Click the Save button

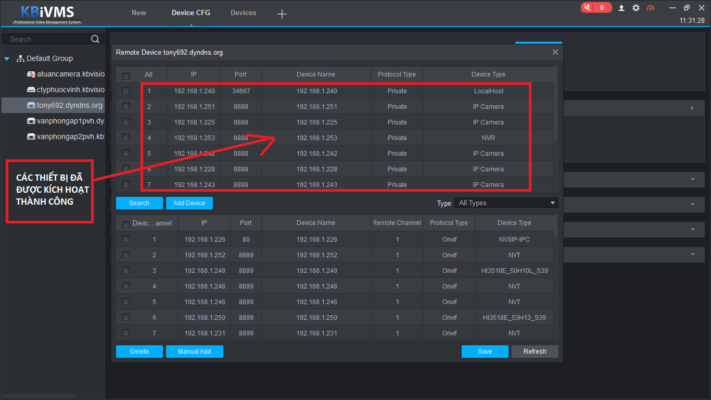click(485, 351)
